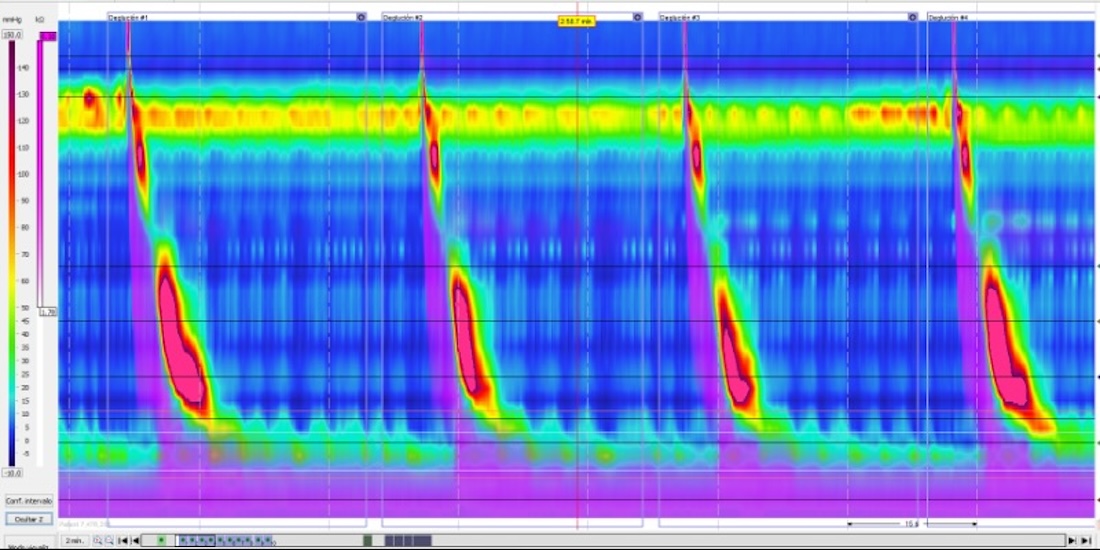Click the yellow 2:58.7 min time marker
Image resolution: width=1100 pixels, height=550 pixels.
[577, 22]
